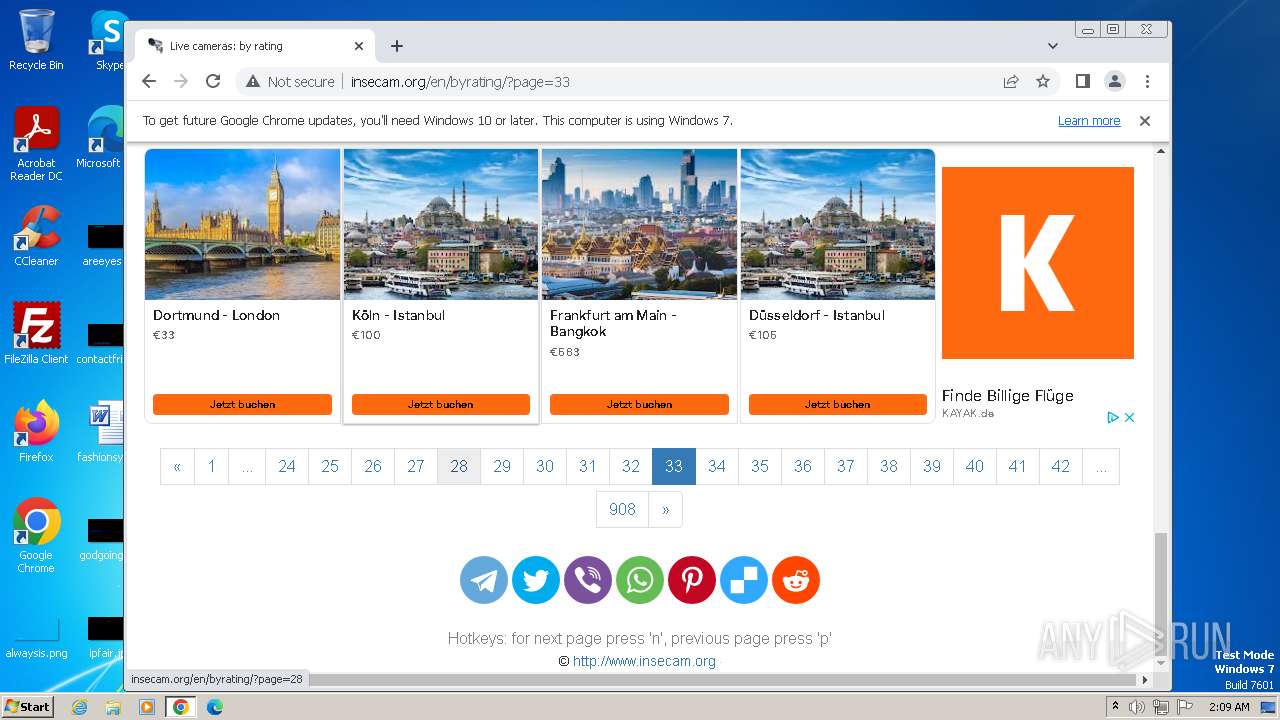
Task: Go to page 37
Action: point(846,466)
